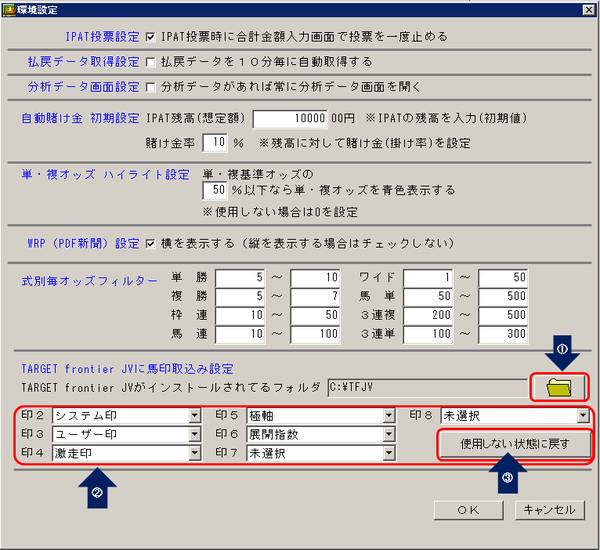This screenshot has width=600, height=550.
Task: Click 馬連 maximum odds field showing 100
Action: pos(315,334)
